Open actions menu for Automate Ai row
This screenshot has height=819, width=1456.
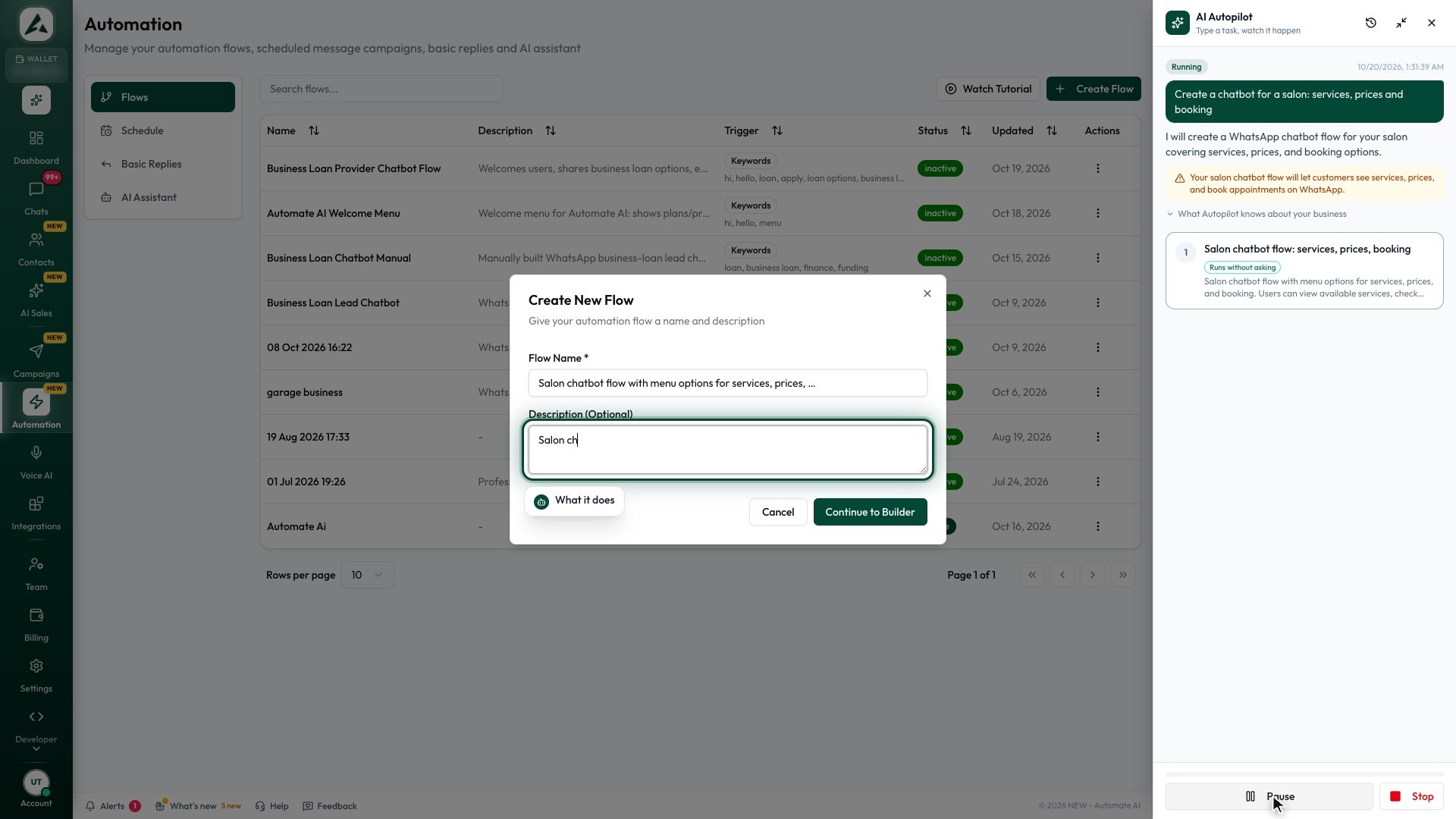(1097, 526)
